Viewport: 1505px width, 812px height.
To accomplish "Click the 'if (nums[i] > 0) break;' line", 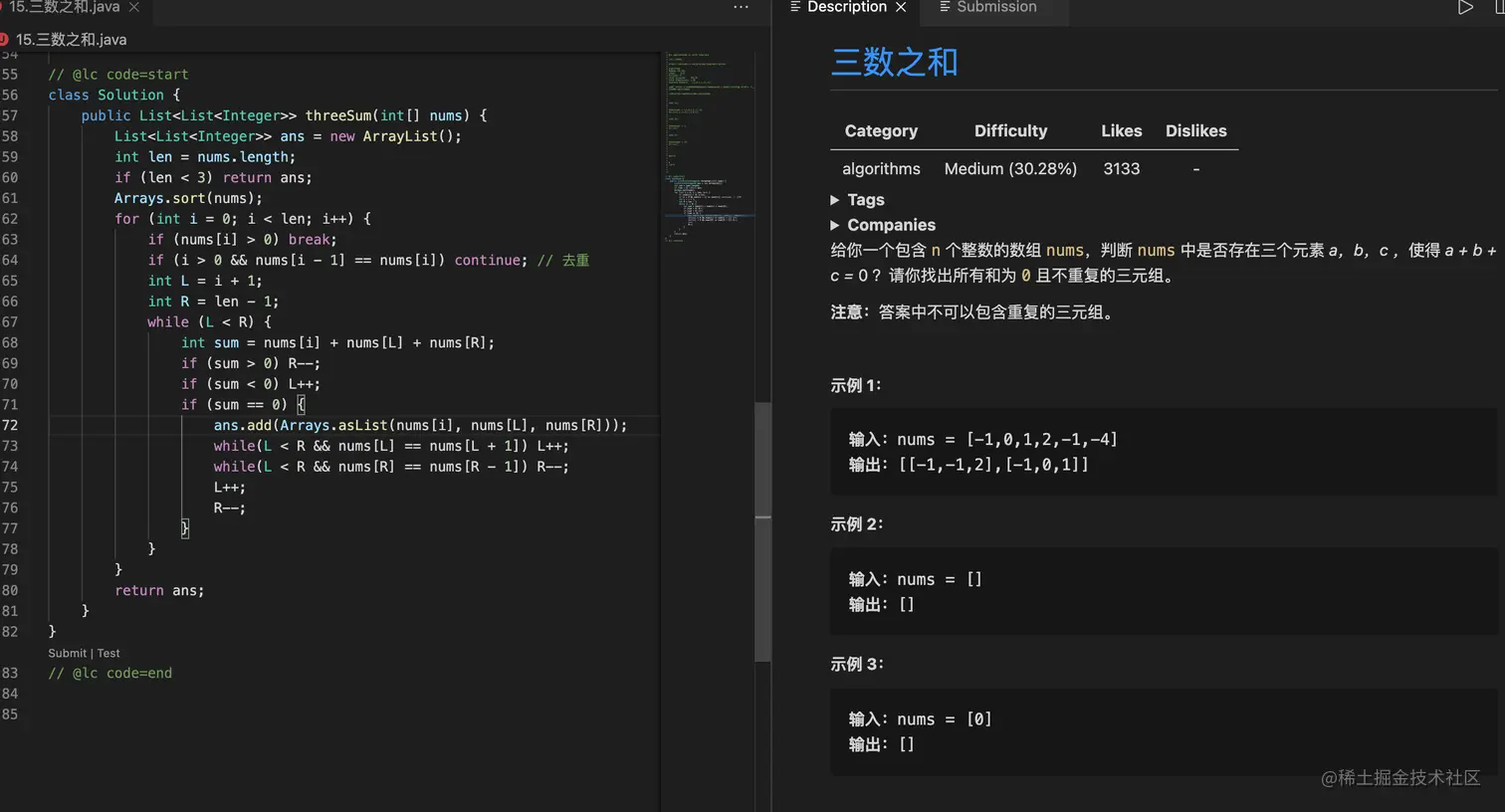I will click(x=242, y=240).
